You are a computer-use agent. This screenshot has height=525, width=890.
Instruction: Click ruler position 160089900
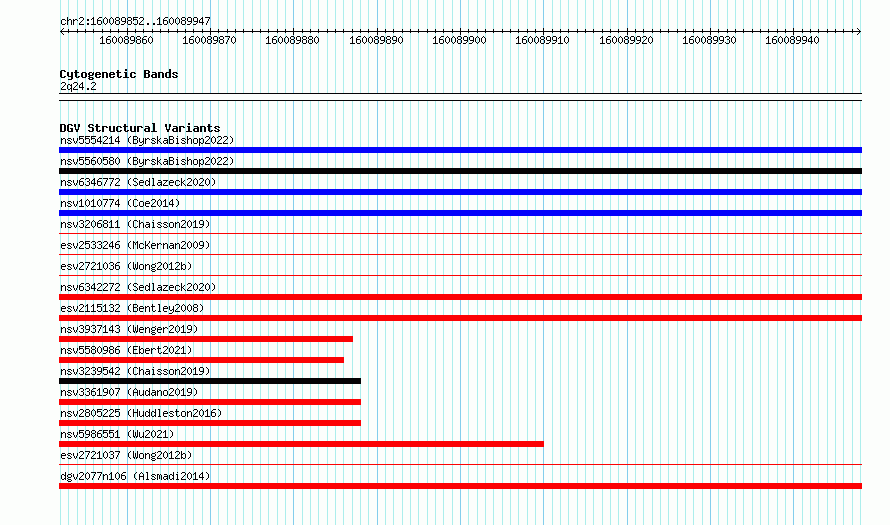point(459,40)
